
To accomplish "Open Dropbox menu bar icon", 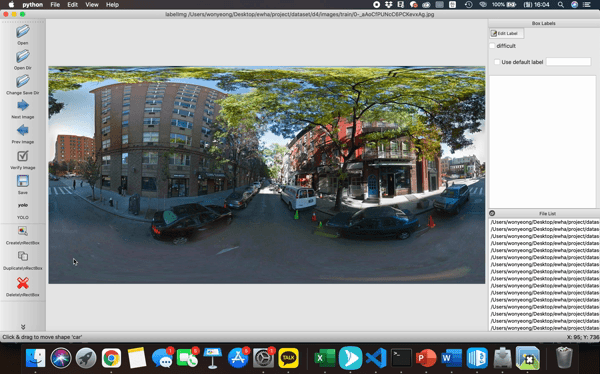I will tap(389, 5).
